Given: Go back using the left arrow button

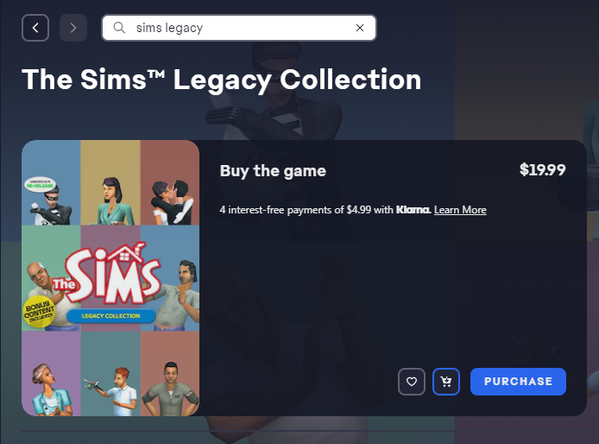Looking at the screenshot, I should pos(35,28).
